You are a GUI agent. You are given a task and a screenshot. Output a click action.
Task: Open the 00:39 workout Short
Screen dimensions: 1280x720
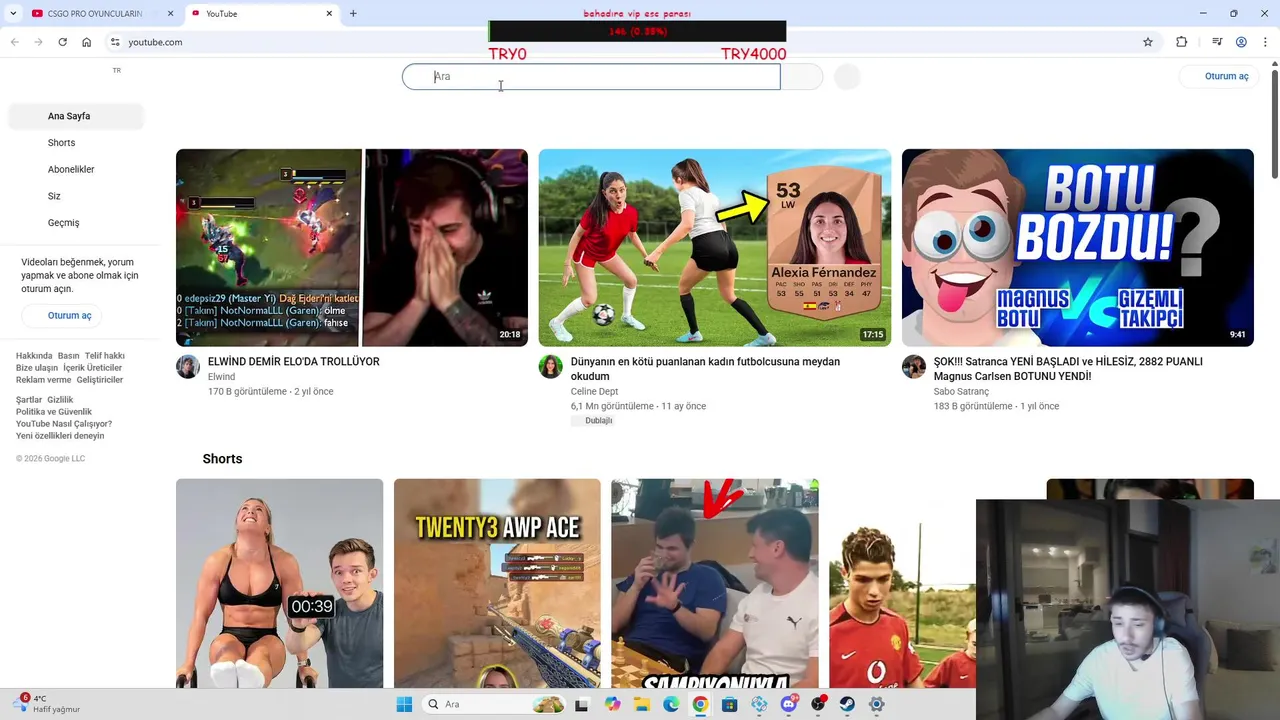coord(279,583)
